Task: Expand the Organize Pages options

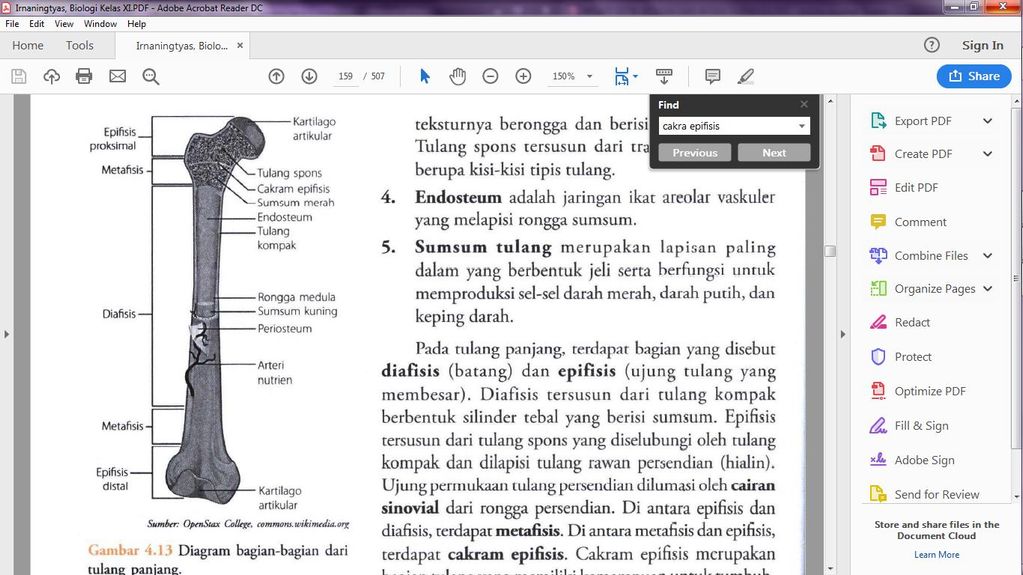Action: (x=987, y=289)
